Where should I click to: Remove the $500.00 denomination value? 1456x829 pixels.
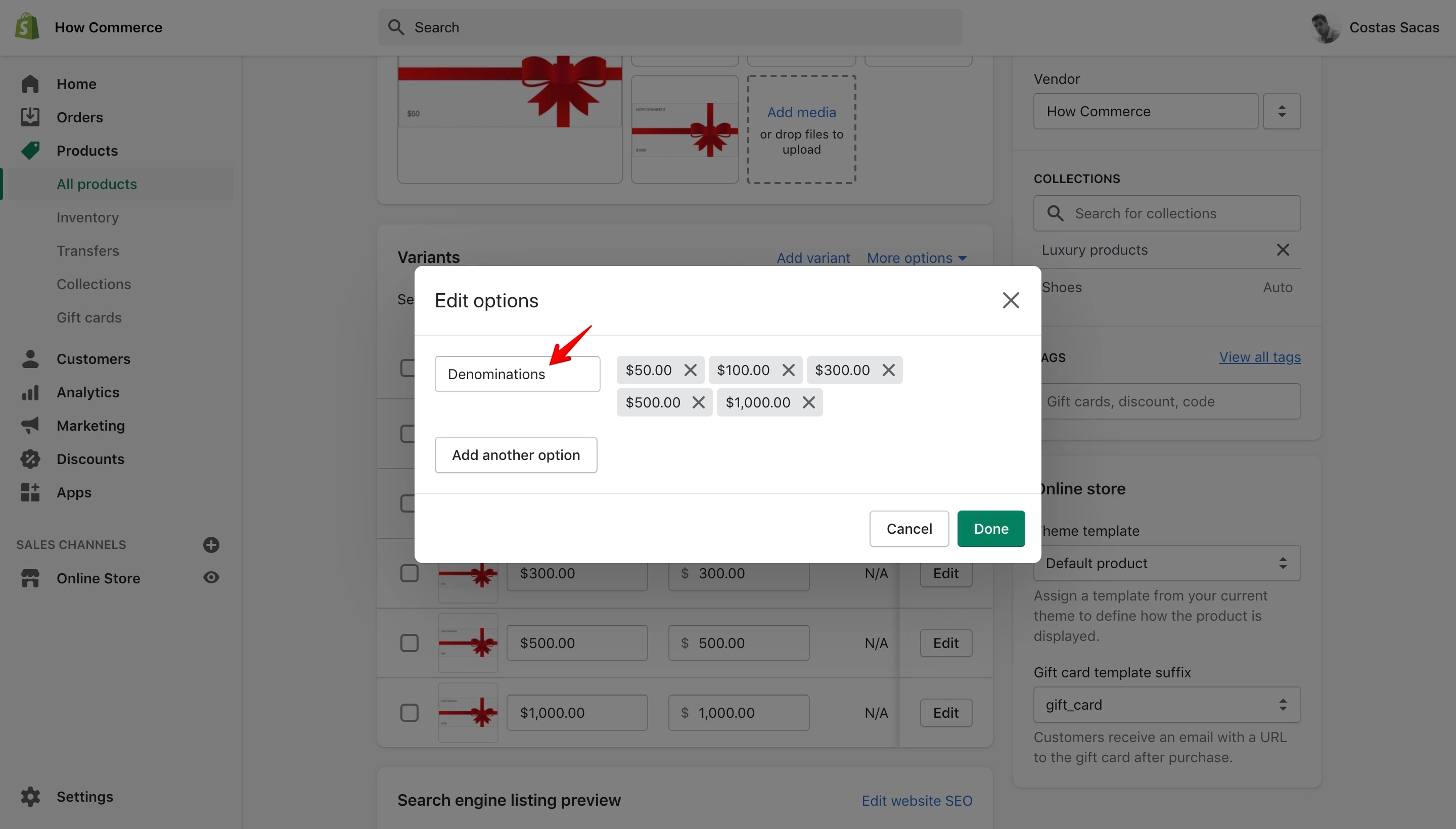coord(698,402)
